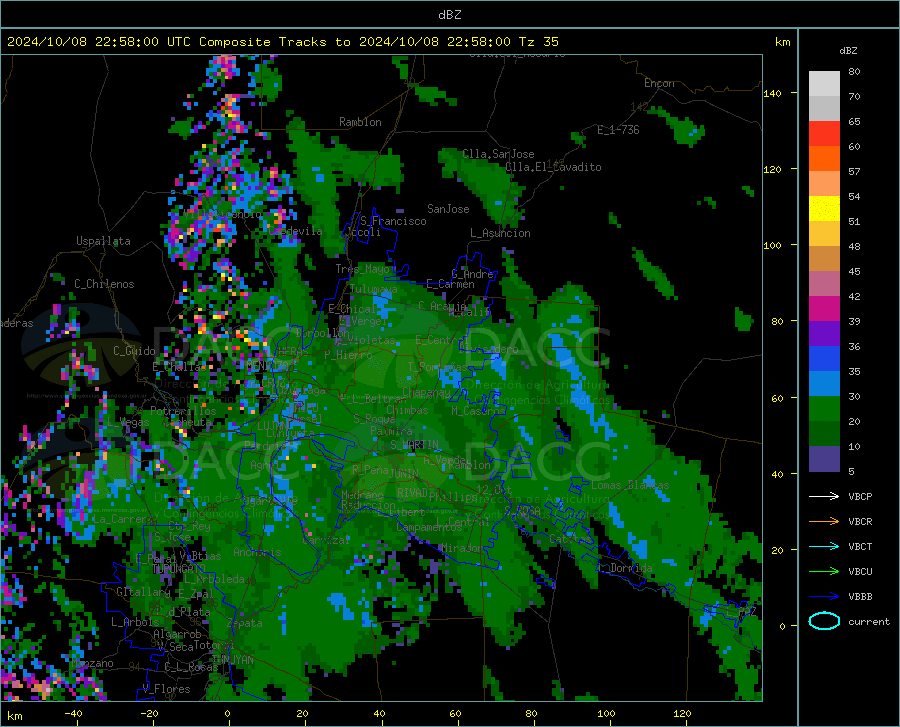Screen dimensions: 900x727
Task: Click the orange VBCR arrow legend icon
Action: pyautogui.click(x=824, y=521)
